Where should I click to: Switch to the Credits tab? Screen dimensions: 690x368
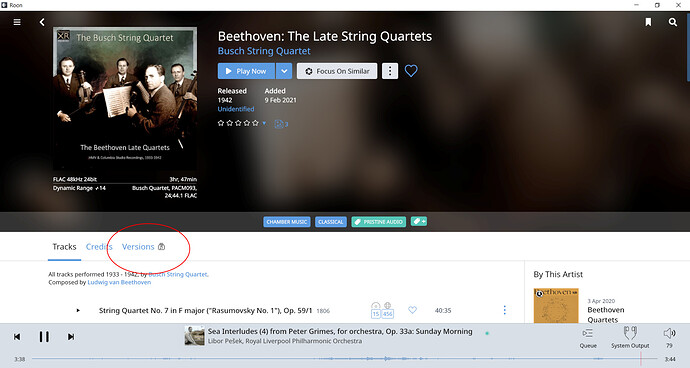99,247
